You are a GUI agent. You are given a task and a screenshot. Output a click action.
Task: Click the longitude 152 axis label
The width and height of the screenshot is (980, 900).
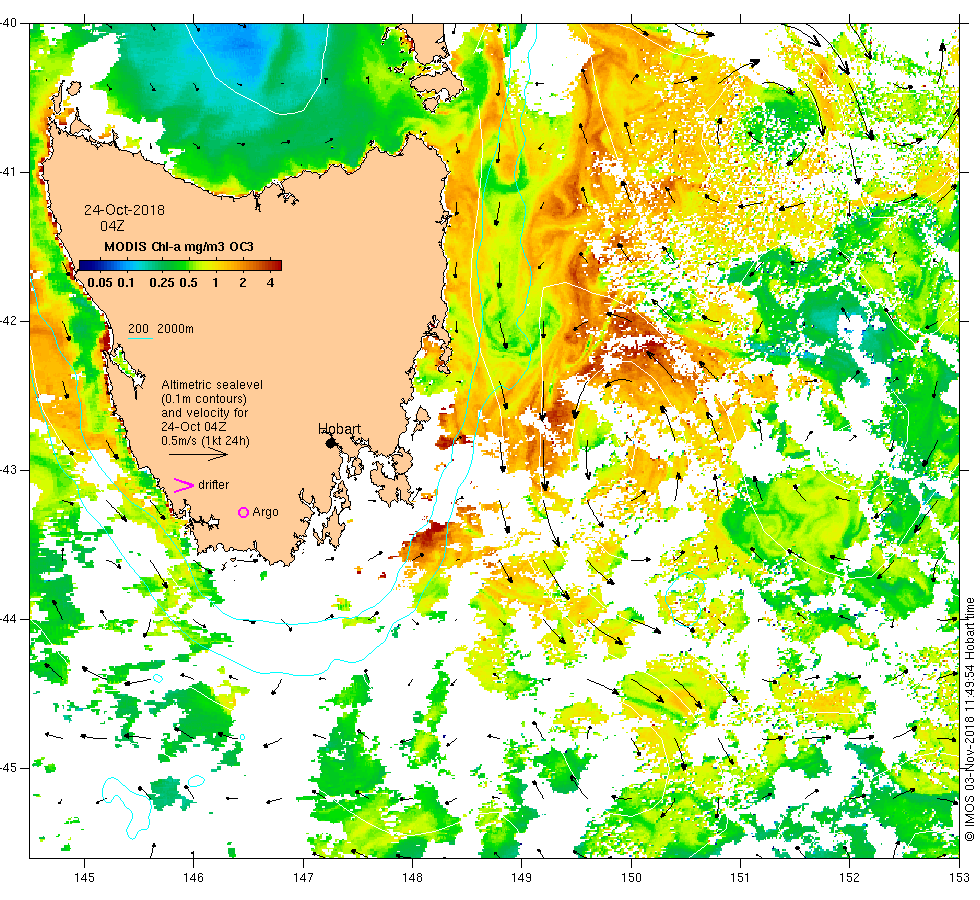[x=849, y=878]
